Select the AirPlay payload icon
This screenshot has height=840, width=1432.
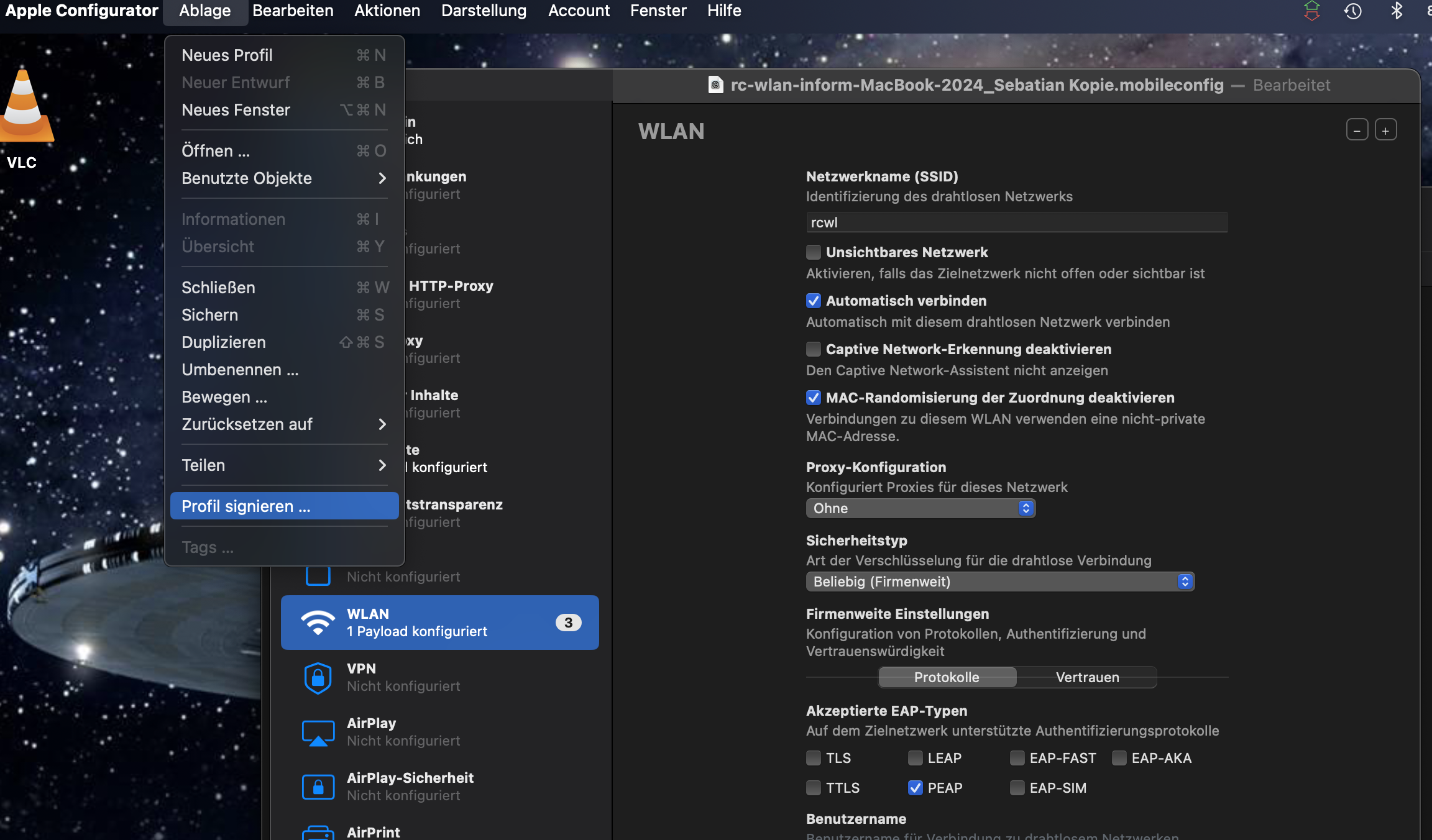coord(318,732)
